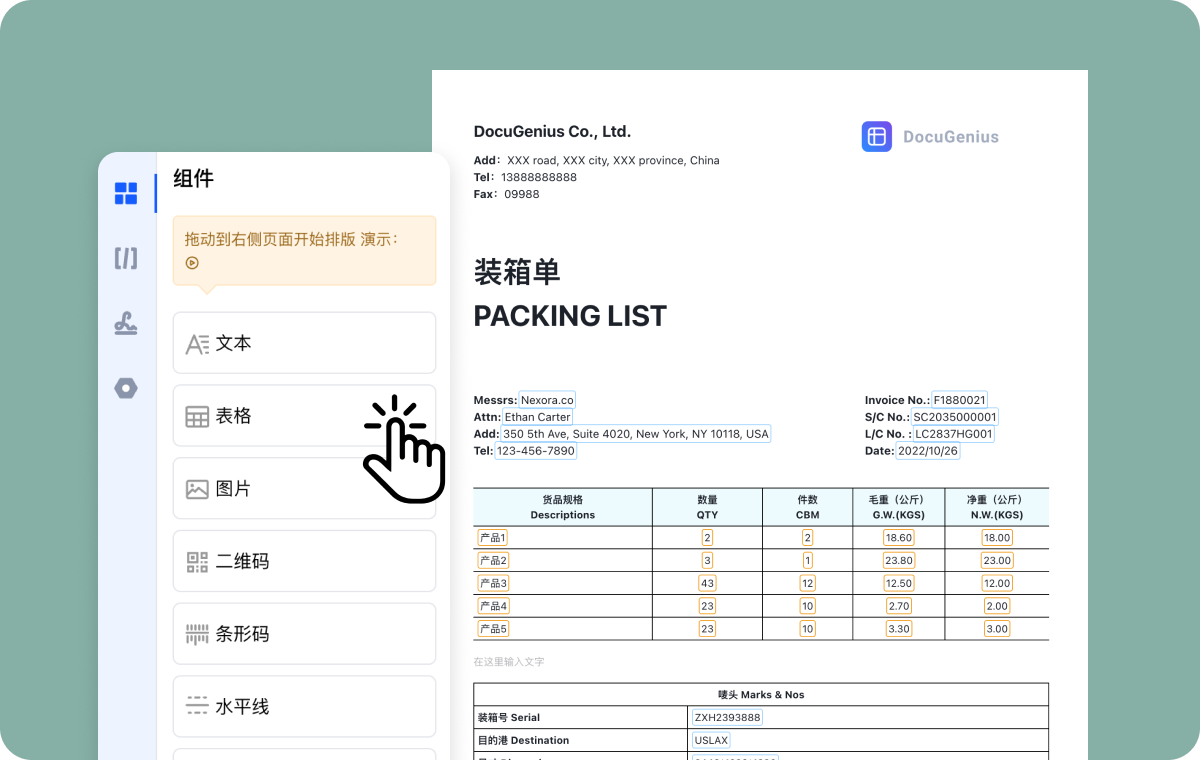1200x760 pixels.
Task: Select the Attn field Ethan Carter
Action: [x=537, y=417]
